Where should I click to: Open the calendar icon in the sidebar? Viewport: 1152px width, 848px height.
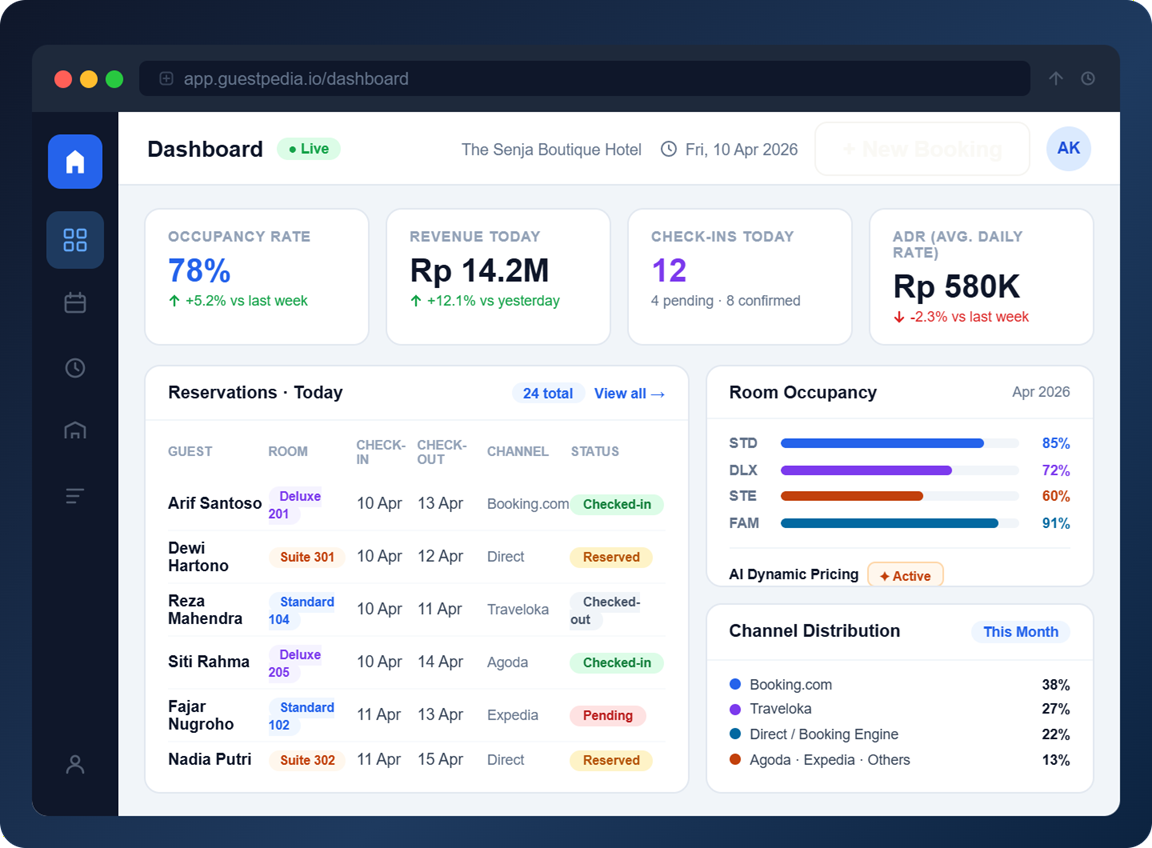click(x=75, y=302)
